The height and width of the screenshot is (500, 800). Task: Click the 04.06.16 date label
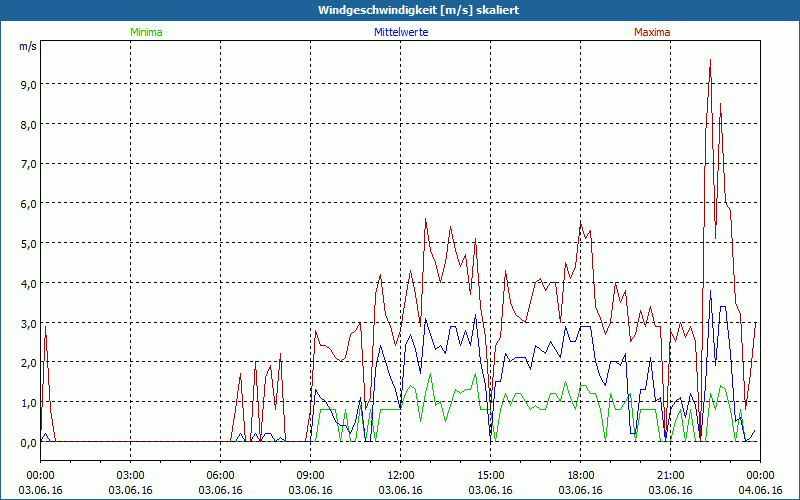(x=760, y=490)
